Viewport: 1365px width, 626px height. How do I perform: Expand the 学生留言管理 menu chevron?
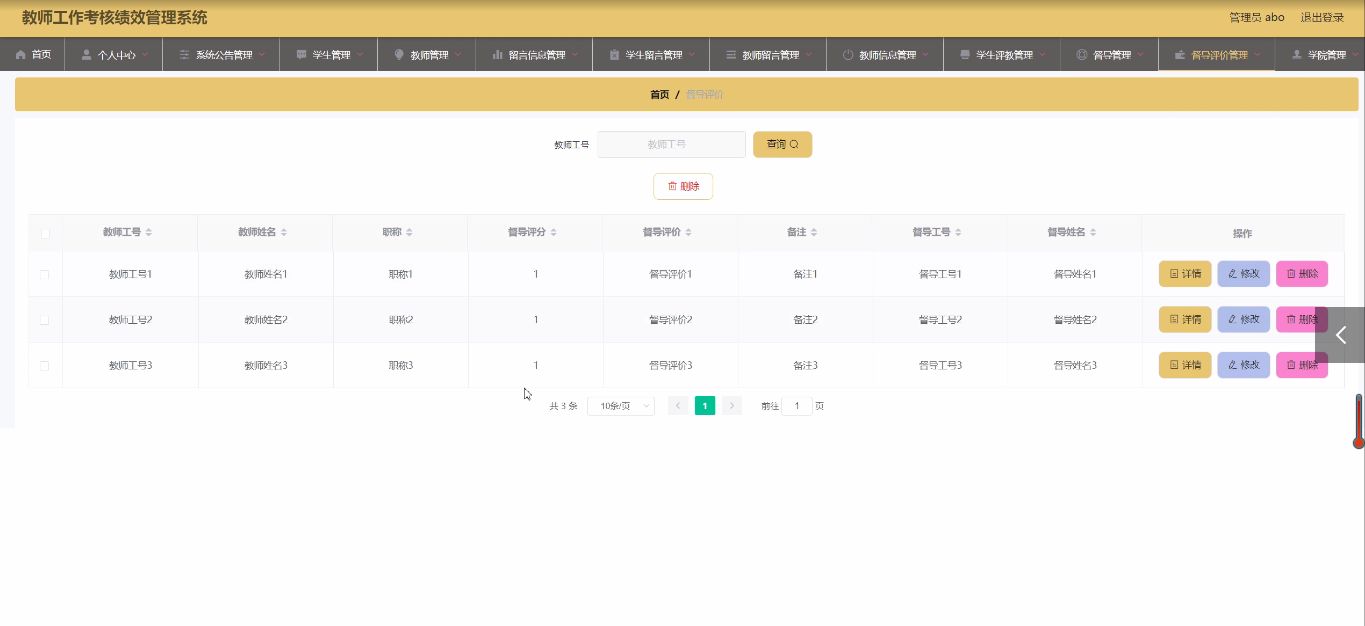(692, 54)
